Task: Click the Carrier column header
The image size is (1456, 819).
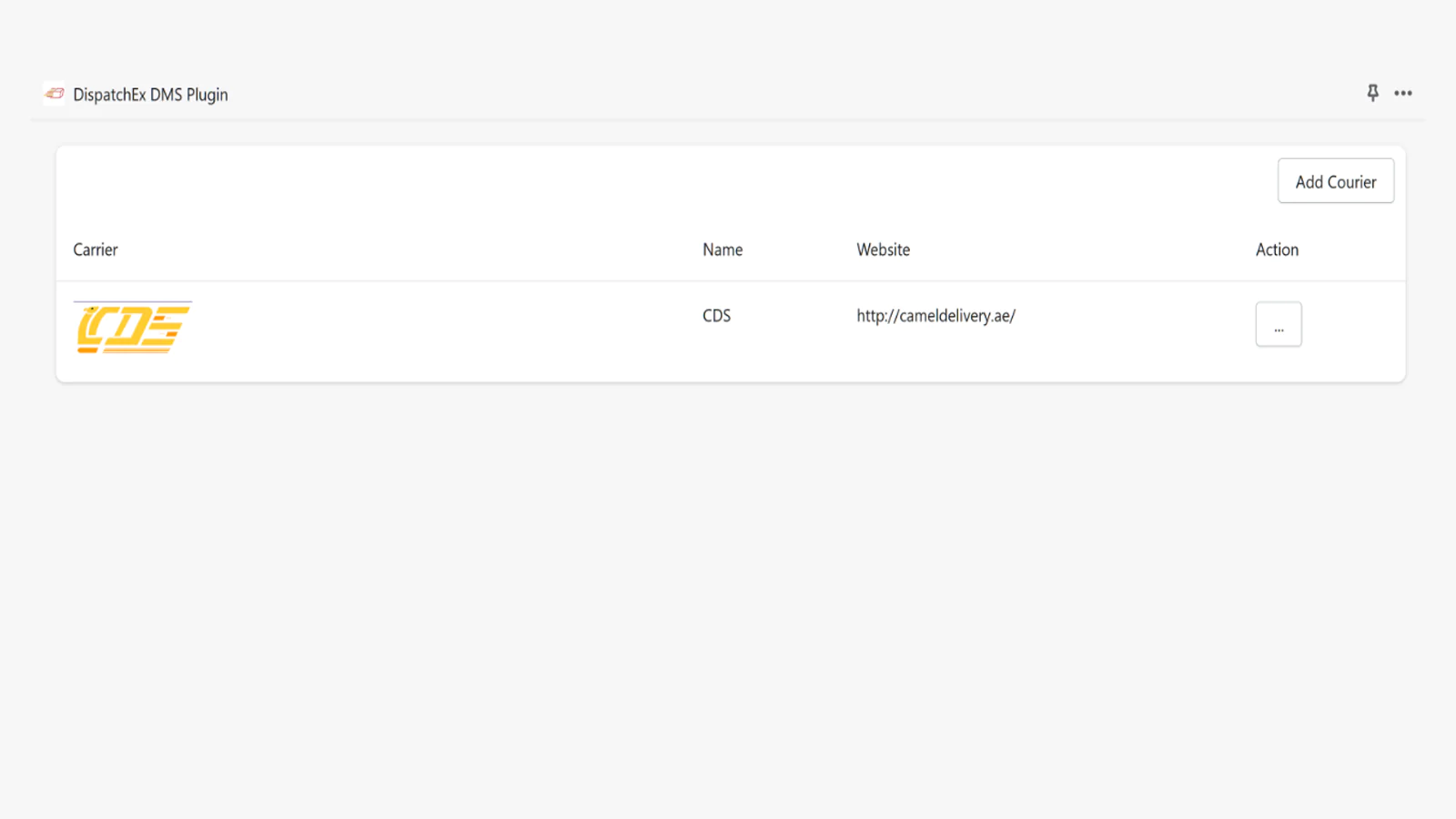Action: pyautogui.click(x=96, y=249)
